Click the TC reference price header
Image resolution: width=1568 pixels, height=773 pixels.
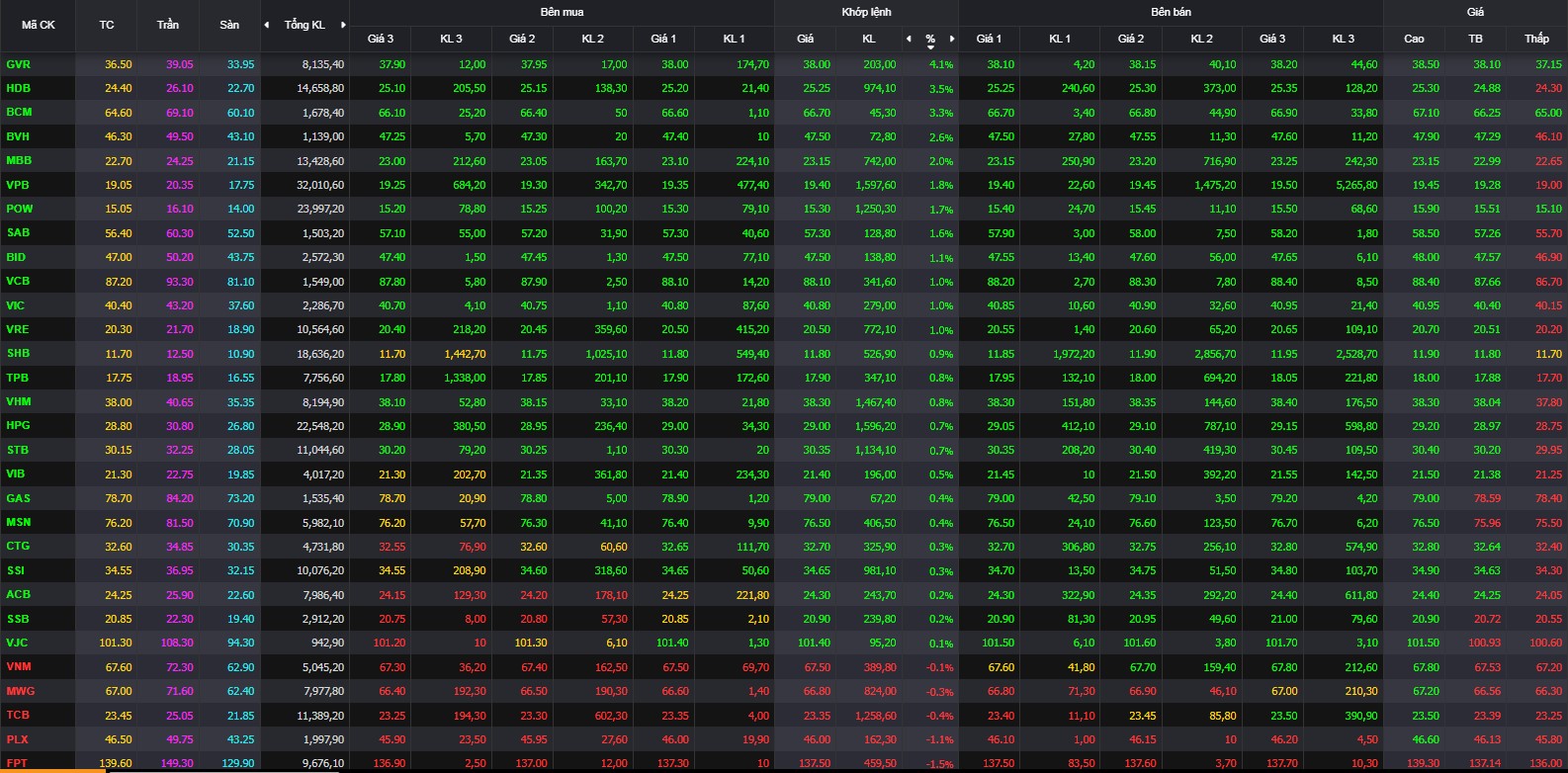[x=107, y=25]
